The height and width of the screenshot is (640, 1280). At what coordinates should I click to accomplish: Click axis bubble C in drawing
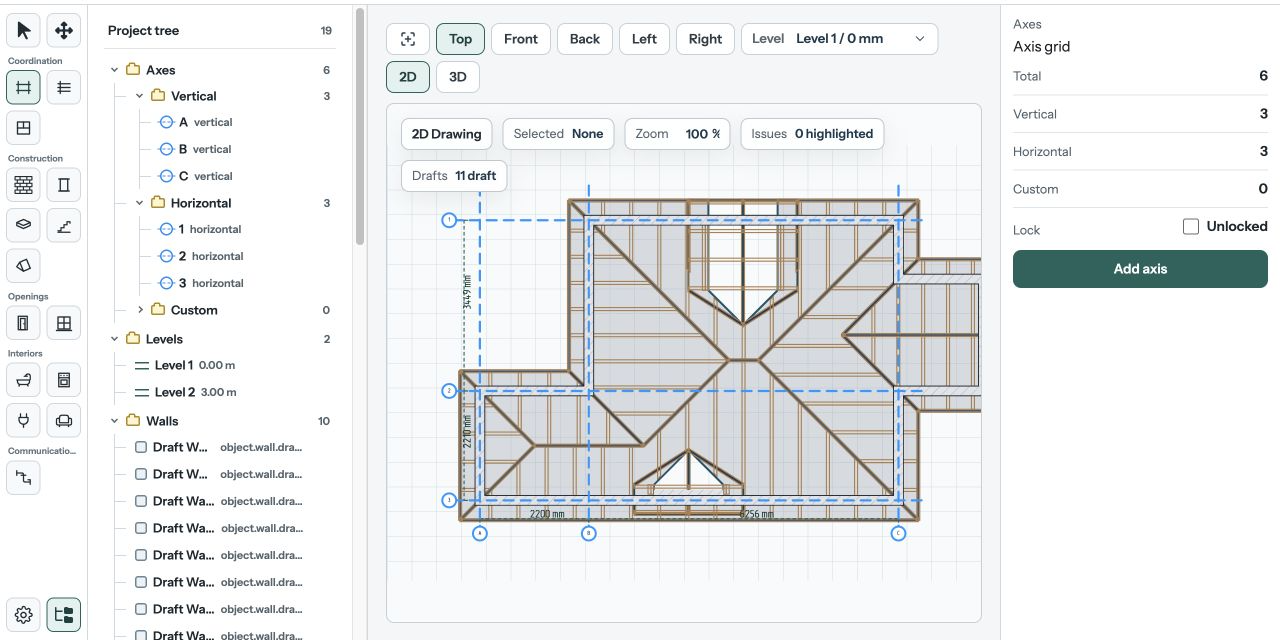tap(898, 533)
